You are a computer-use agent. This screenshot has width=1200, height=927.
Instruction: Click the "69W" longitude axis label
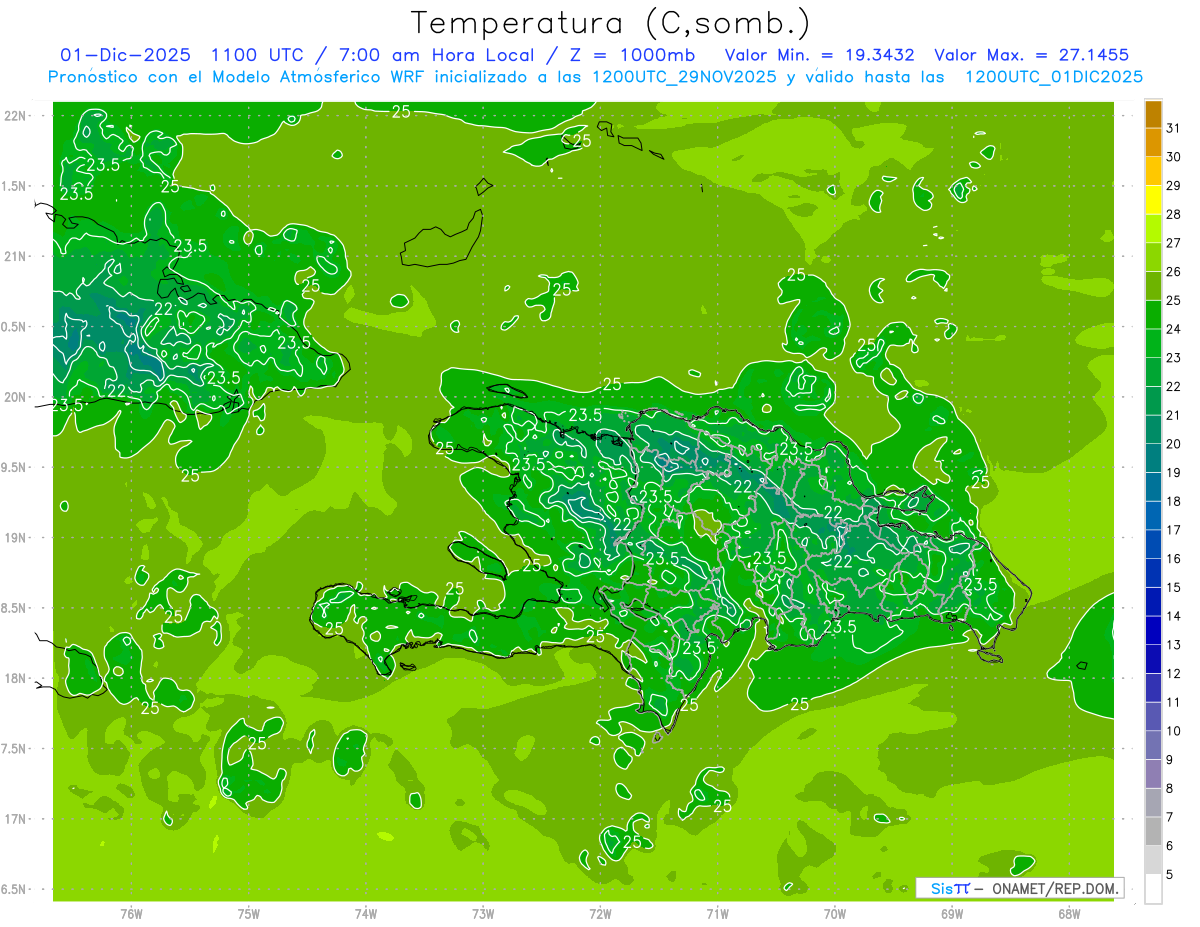(952, 914)
